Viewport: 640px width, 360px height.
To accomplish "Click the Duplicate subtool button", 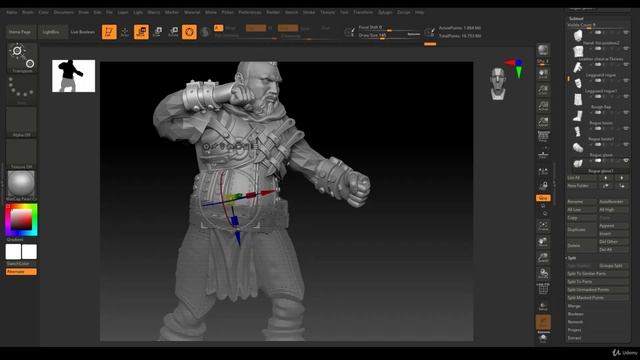I will pos(582,229).
